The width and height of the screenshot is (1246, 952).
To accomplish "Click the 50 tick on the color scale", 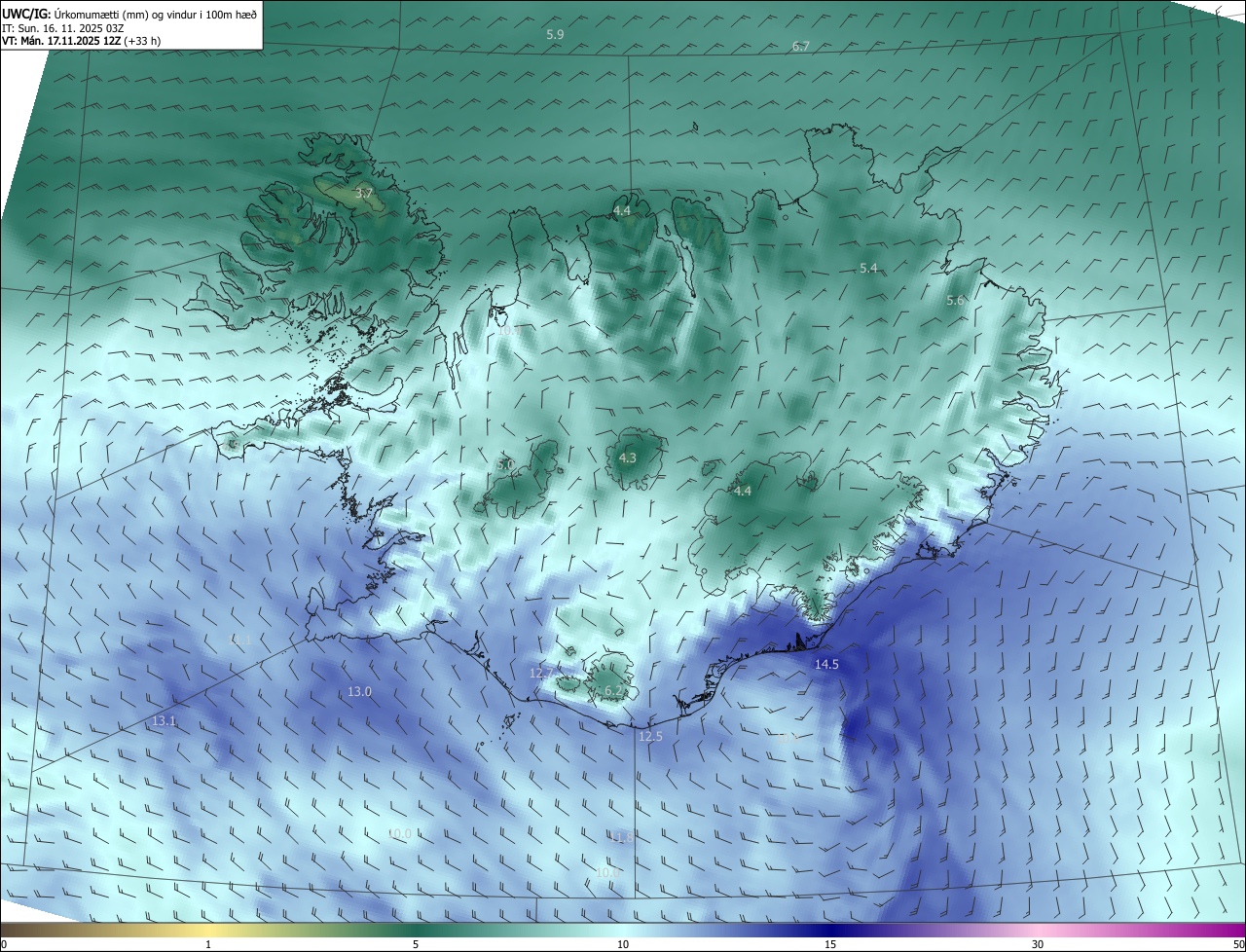I will (1238, 944).
